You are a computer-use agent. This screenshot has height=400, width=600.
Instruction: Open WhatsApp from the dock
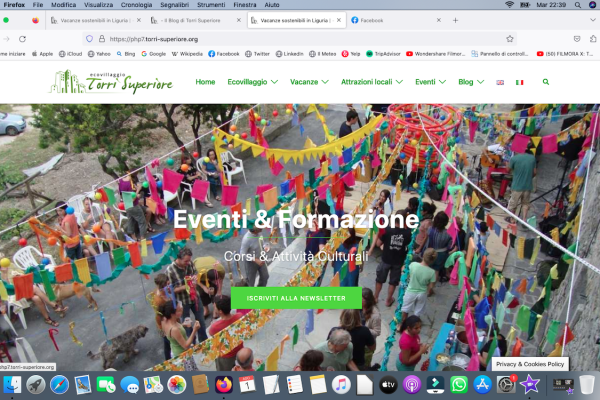click(459, 384)
